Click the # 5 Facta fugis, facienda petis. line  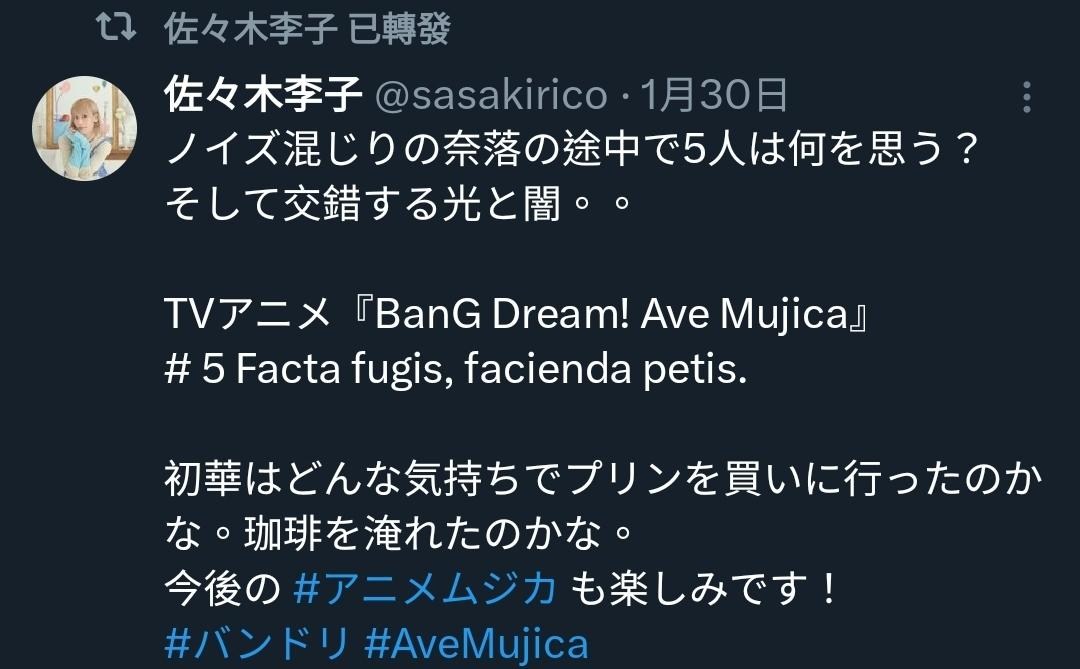(x=456, y=369)
